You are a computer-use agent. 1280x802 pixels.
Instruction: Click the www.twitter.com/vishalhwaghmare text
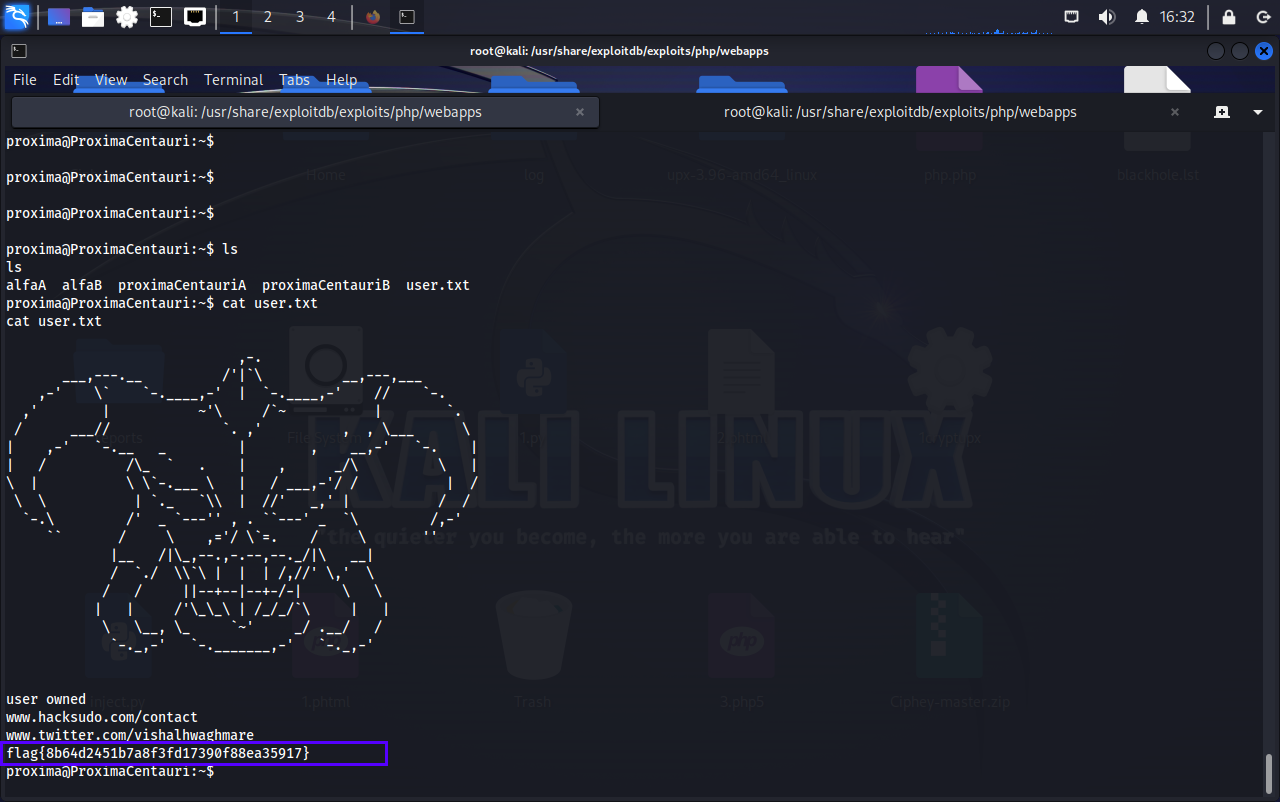(130, 735)
